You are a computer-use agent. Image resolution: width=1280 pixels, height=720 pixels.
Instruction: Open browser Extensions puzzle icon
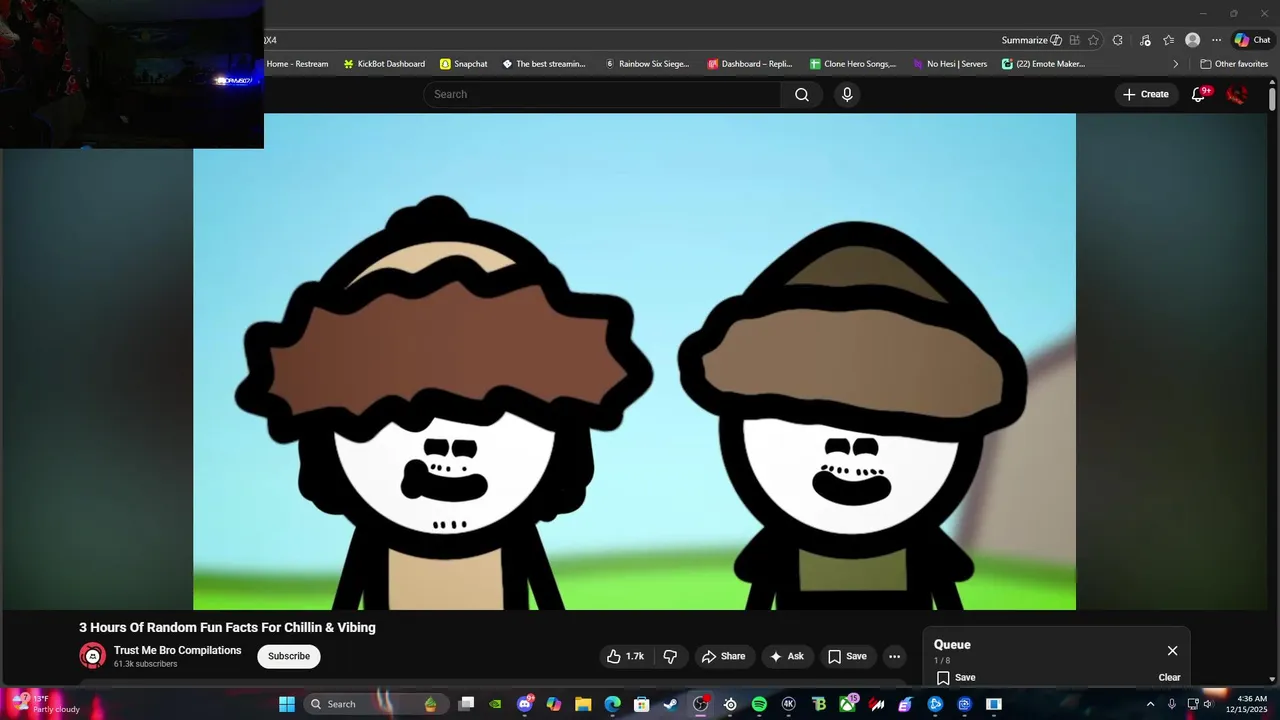pos(1118,40)
